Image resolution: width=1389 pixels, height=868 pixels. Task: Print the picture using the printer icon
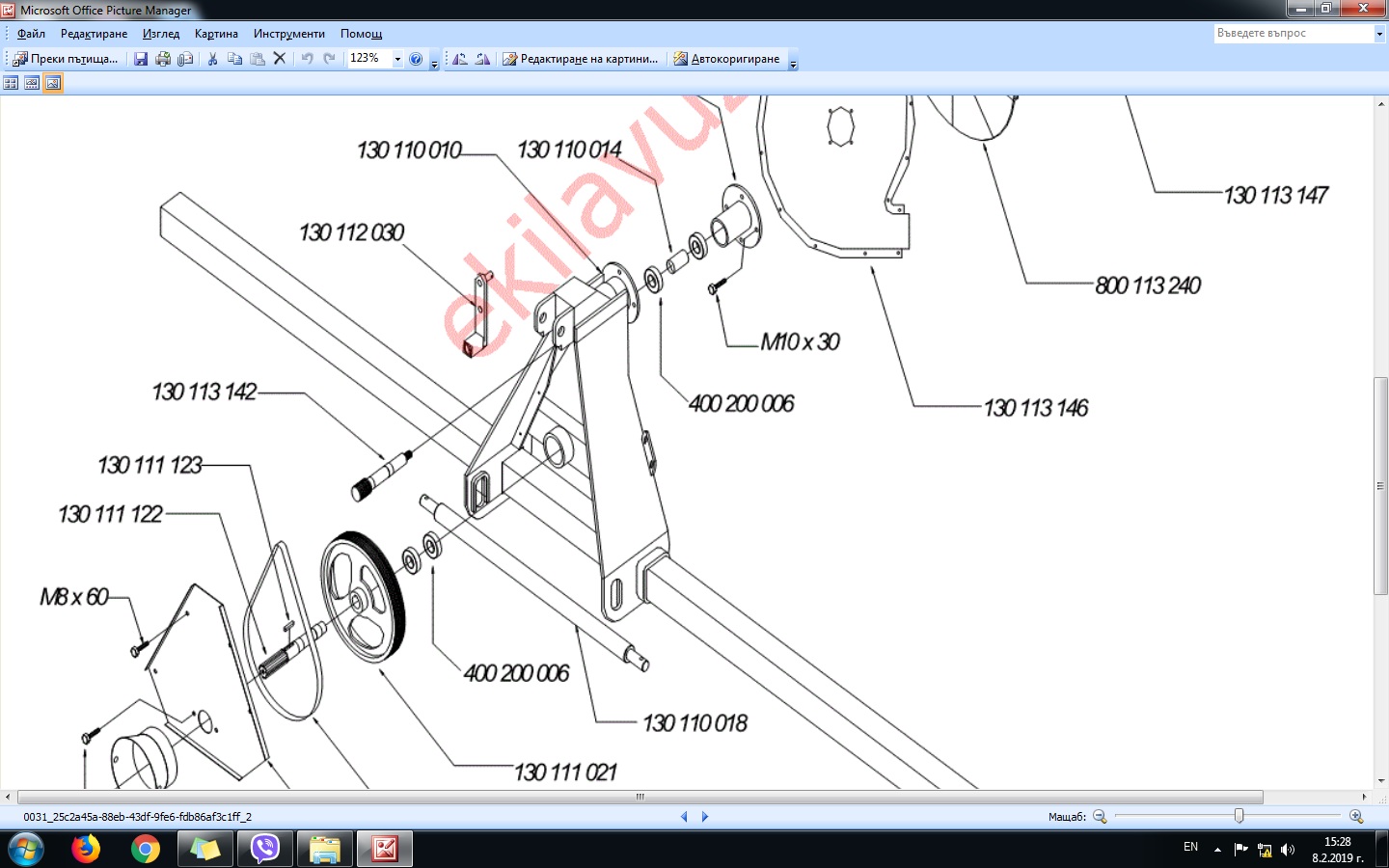pos(163,59)
